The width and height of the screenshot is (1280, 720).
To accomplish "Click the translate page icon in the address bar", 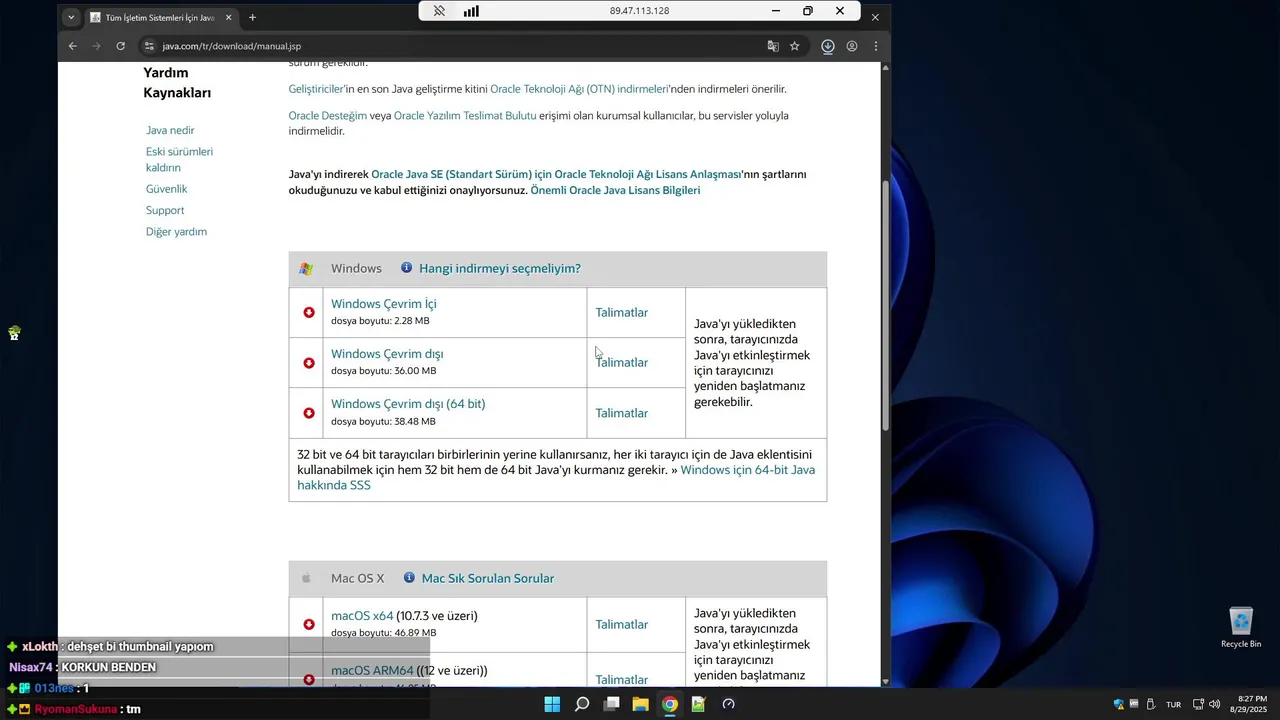I will [x=773, y=46].
